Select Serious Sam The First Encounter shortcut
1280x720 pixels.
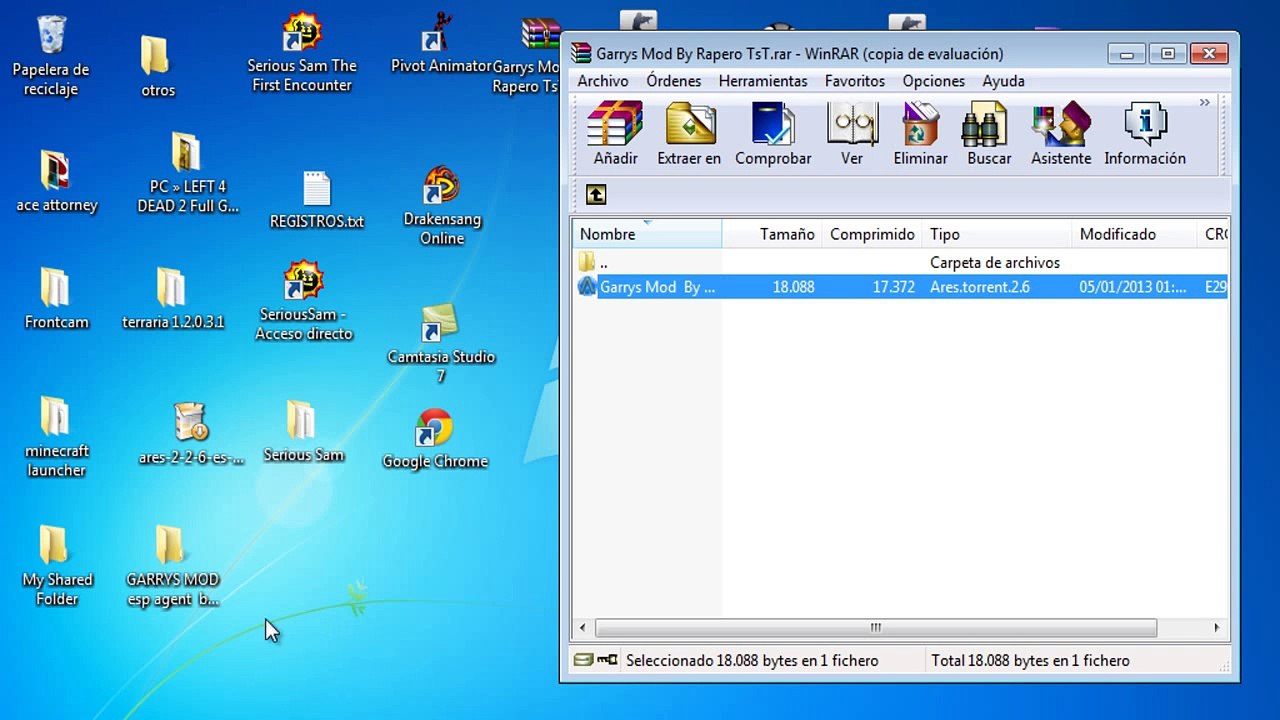(302, 53)
